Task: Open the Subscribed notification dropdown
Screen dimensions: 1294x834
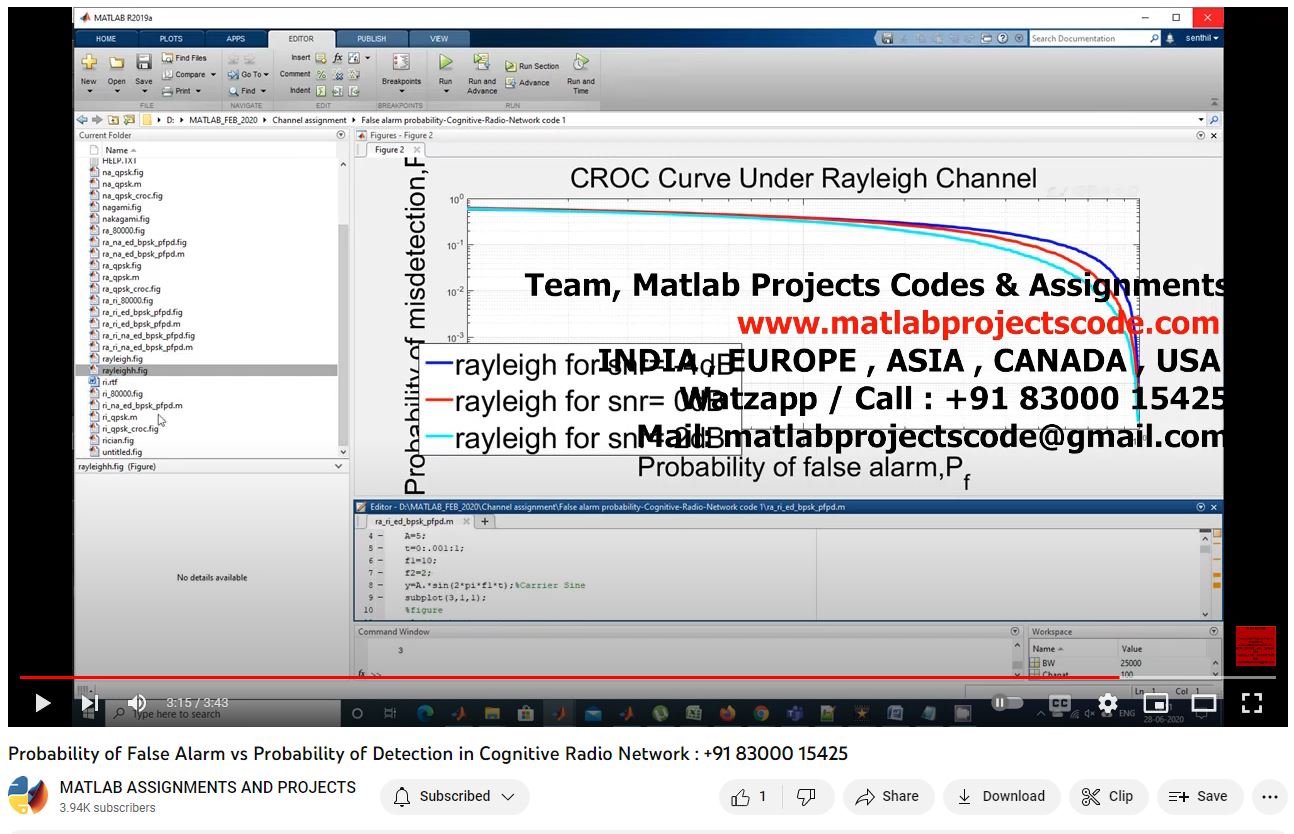Action: [x=455, y=796]
